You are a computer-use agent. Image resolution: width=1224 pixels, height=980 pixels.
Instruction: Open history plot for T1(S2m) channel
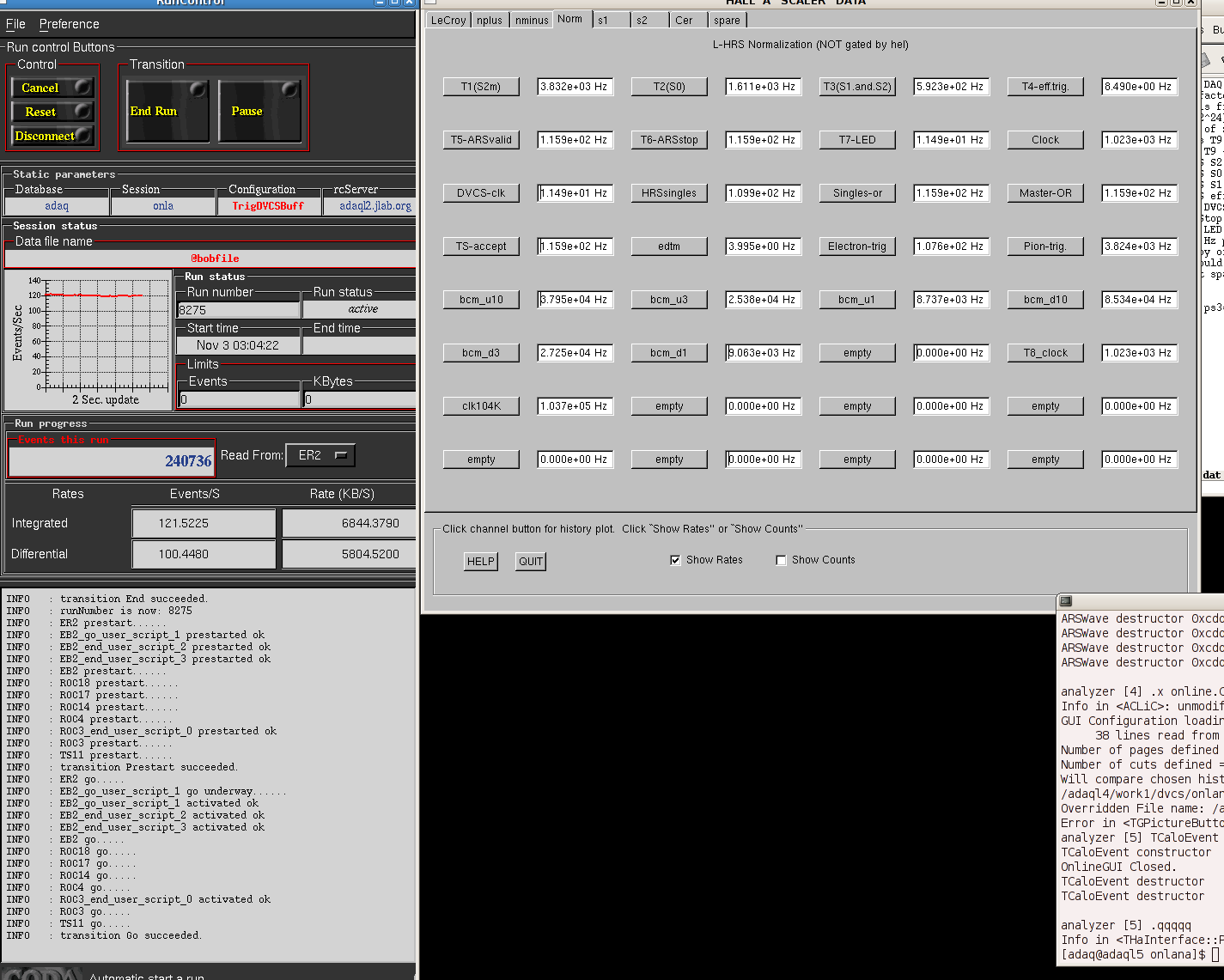pos(481,87)
